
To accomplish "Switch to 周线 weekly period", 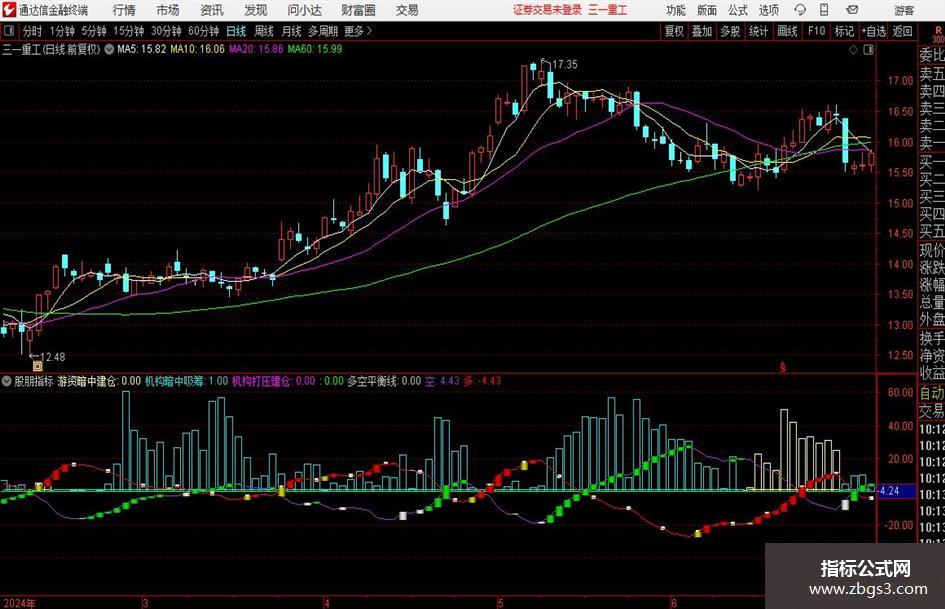I will [264, 31].
